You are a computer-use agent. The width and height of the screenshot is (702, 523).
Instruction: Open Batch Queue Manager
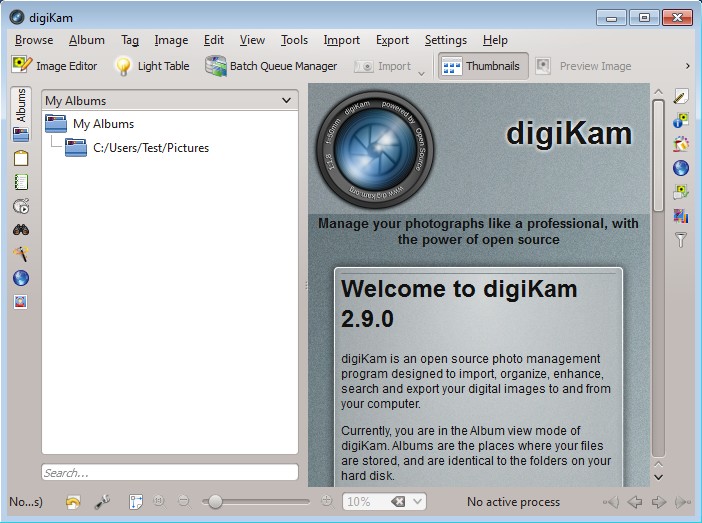[x=257, y=66]
